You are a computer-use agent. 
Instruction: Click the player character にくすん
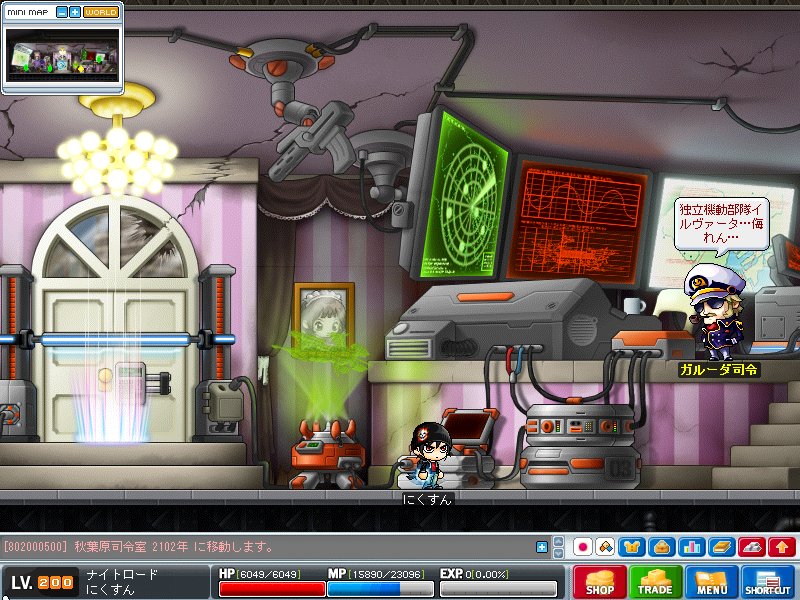coord(430,455)
